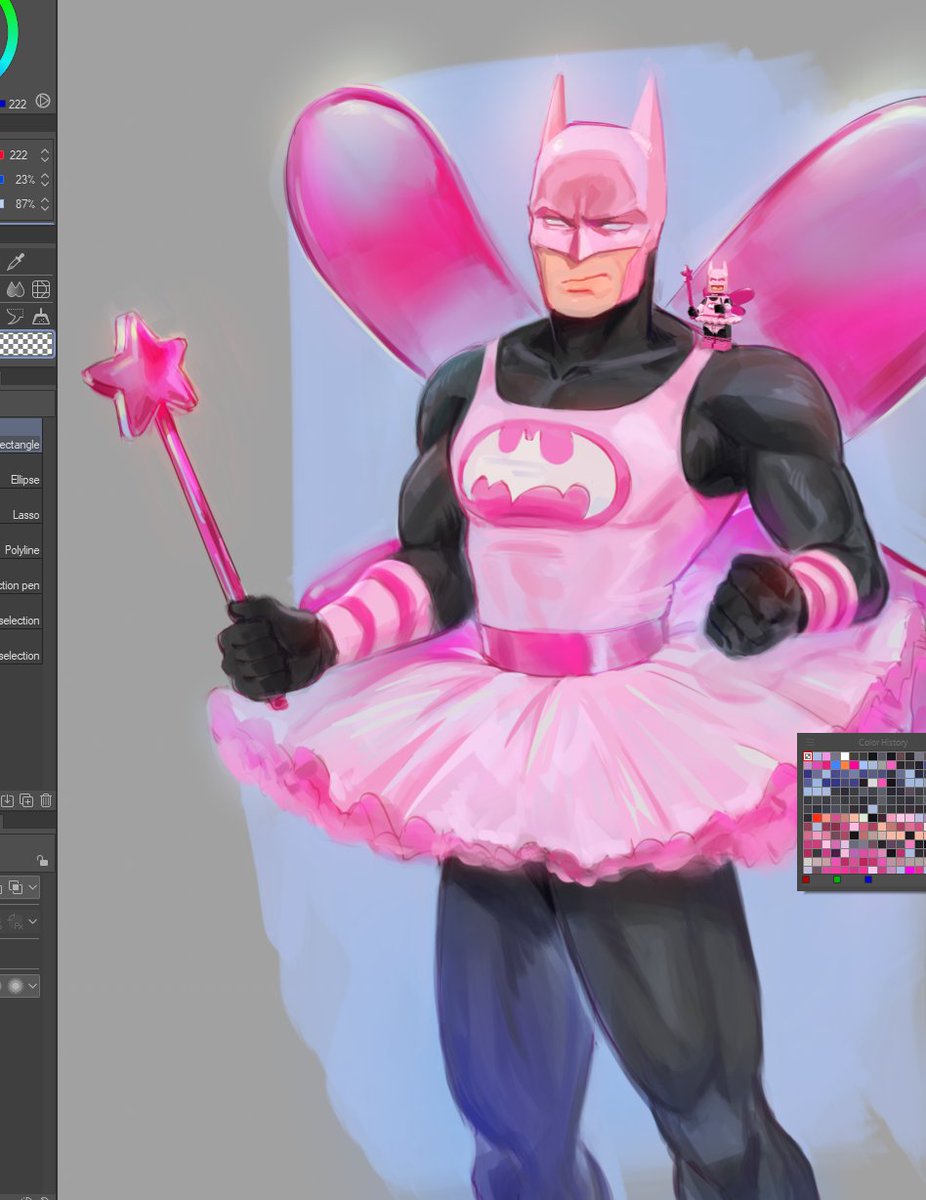Click the duplicate sub tool icon

tap(27, 800)
